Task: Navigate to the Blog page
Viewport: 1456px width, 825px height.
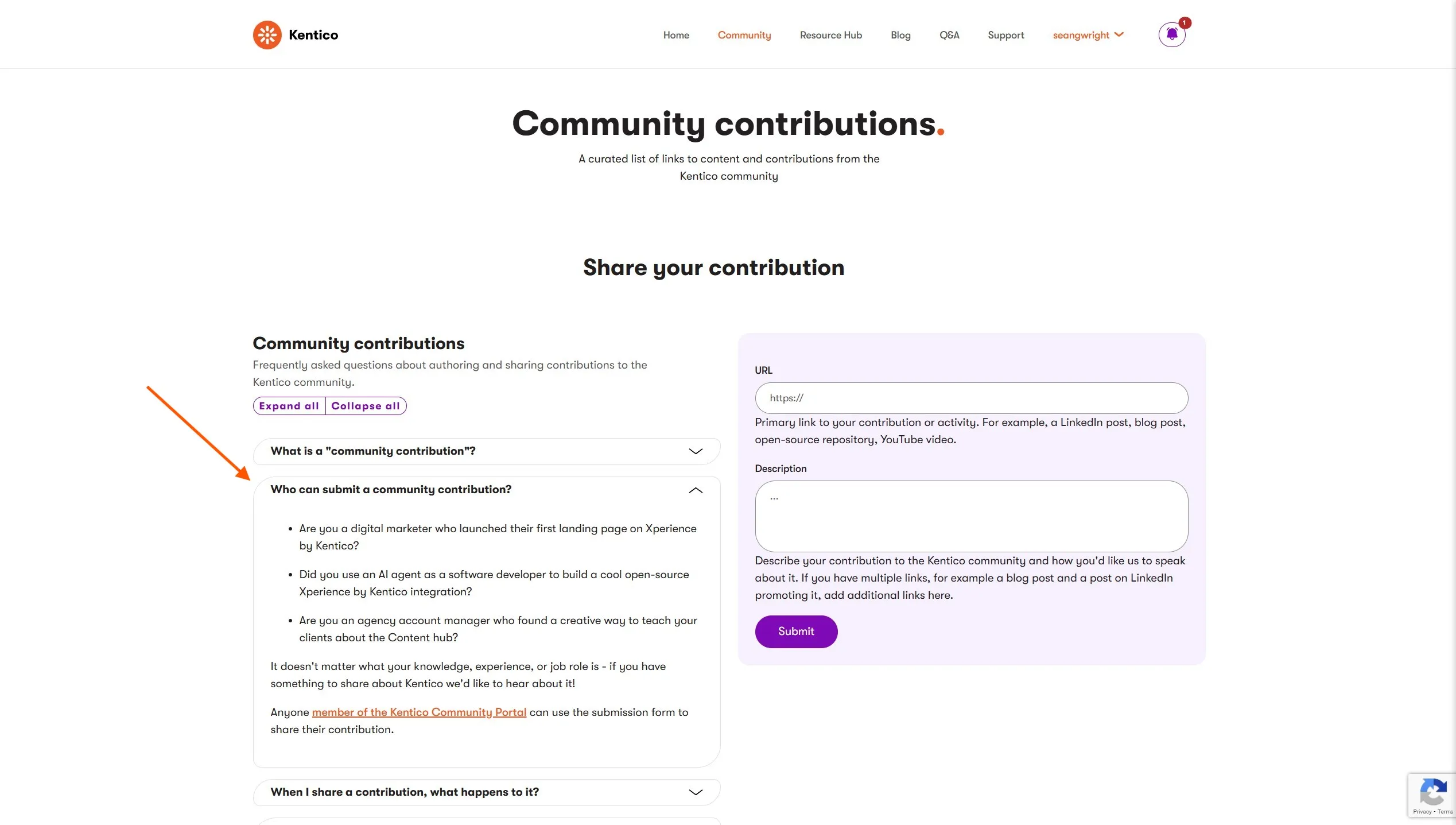Action: pos(900,35)
